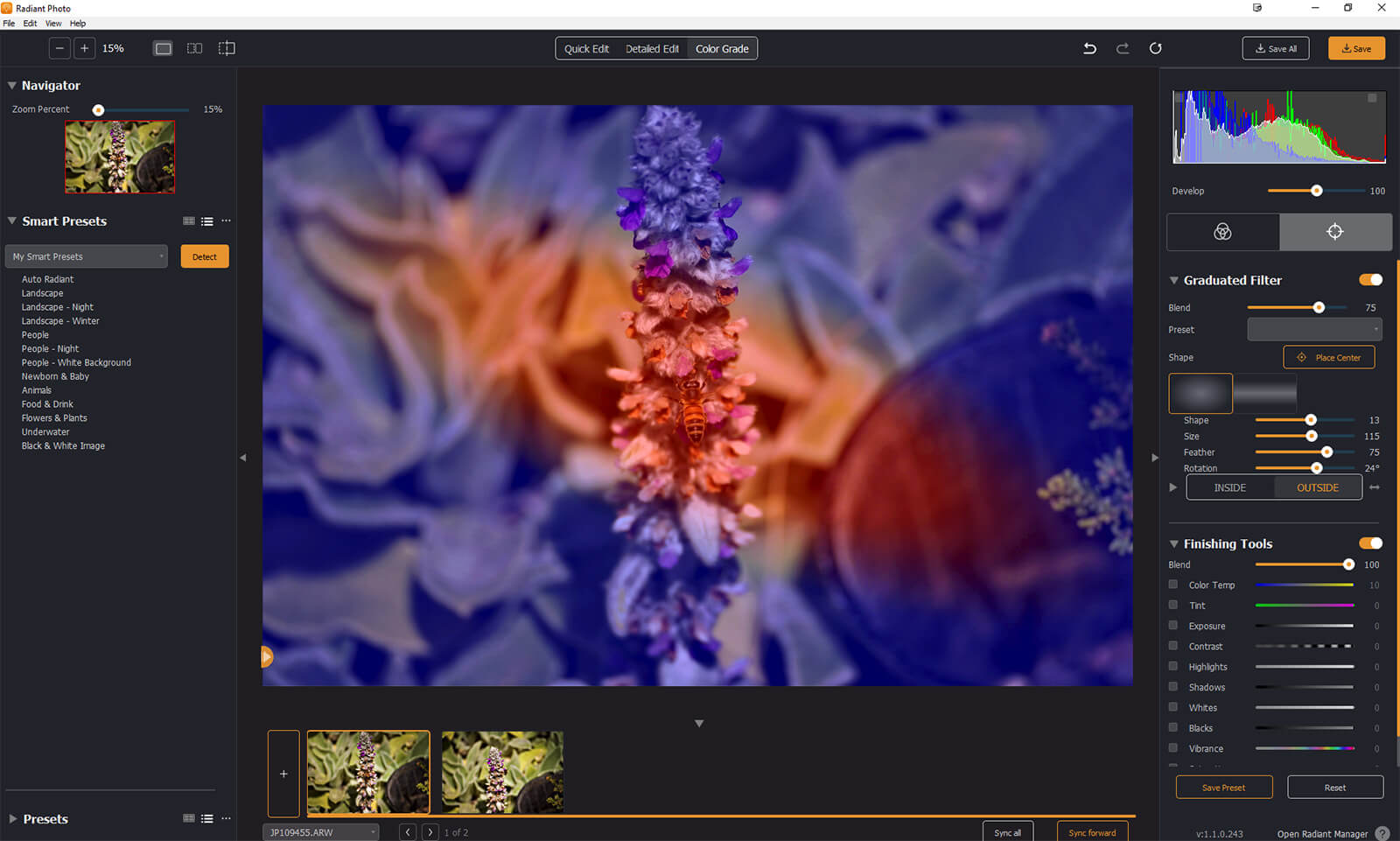The width and height of the screenshot is (1400, 841).
Task: Open the color circles tab icon
Action: pos(1222,232)
